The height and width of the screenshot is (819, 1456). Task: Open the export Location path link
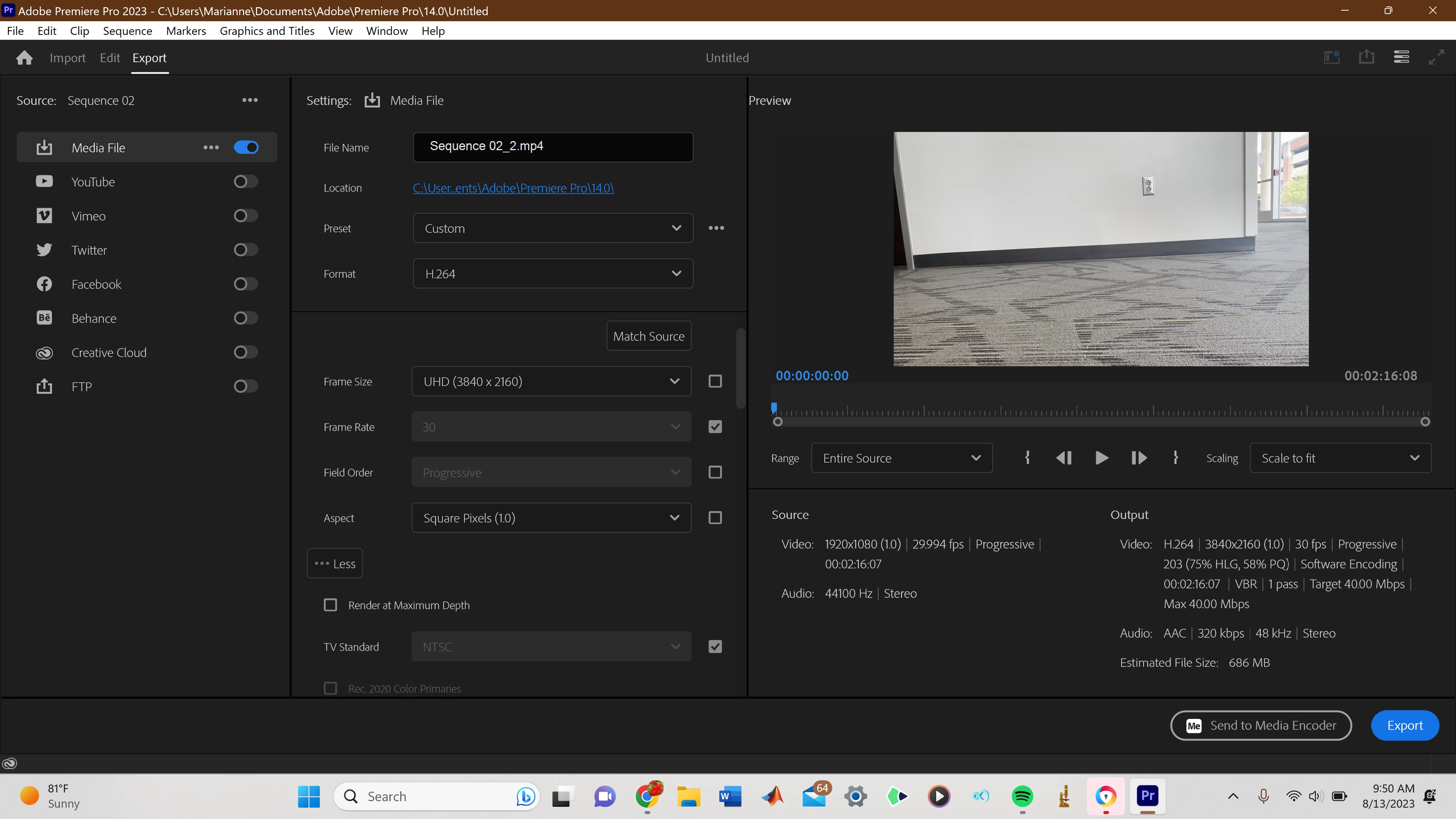click(x=513, y=188)
